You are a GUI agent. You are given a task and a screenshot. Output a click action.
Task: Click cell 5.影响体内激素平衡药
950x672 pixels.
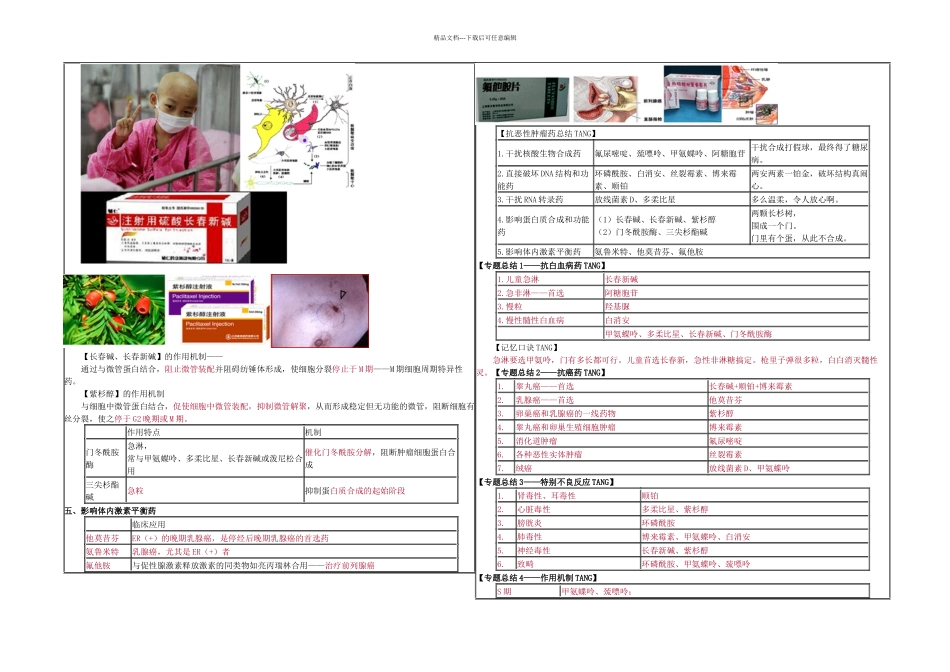pyautogui.click(x=539, y=251)
